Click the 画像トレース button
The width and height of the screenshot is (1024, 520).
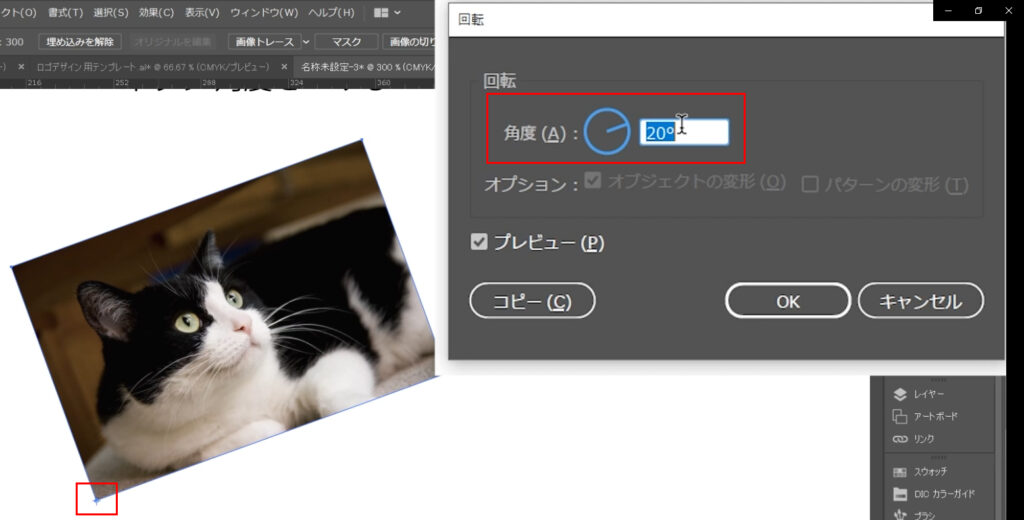pos(264,42)
